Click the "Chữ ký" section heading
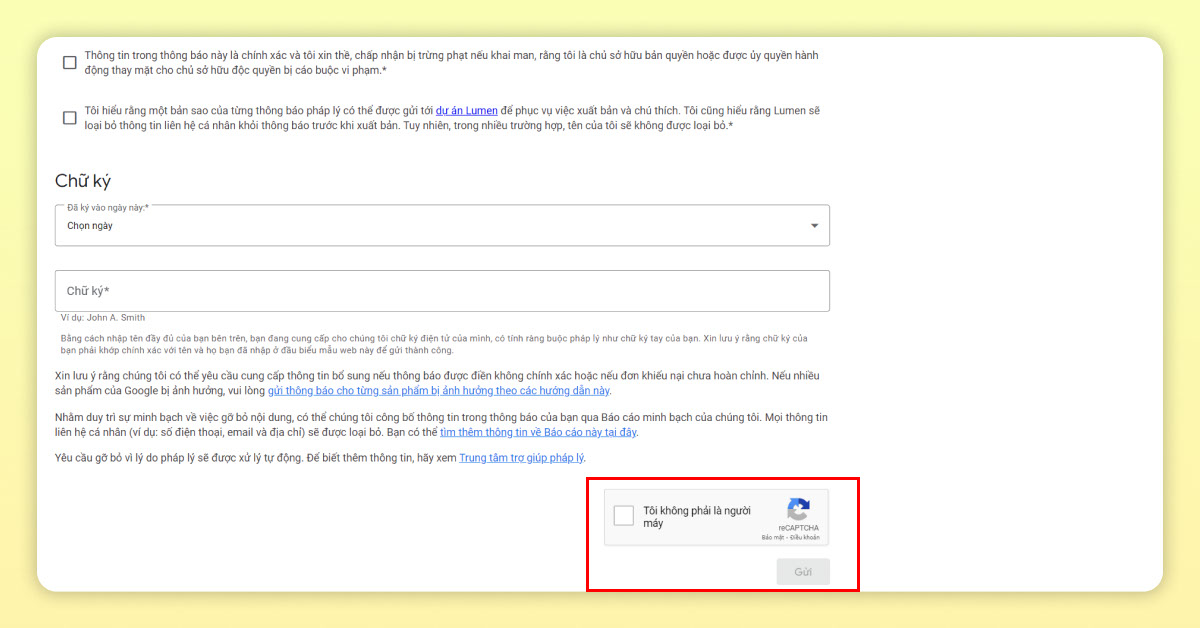1200x628 pixels. 83,181
